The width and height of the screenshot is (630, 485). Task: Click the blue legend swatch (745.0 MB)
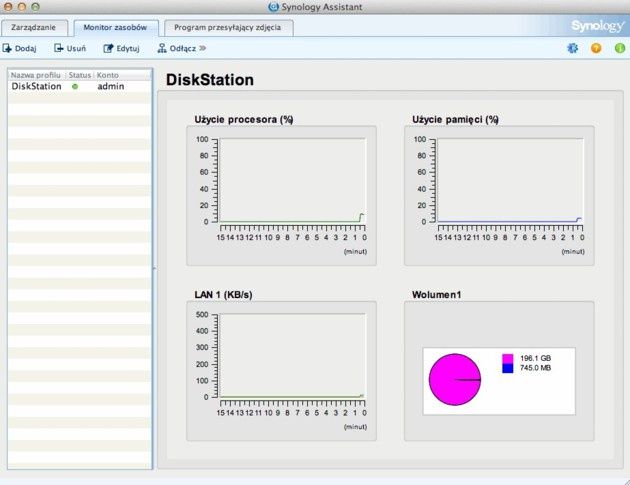508,368
